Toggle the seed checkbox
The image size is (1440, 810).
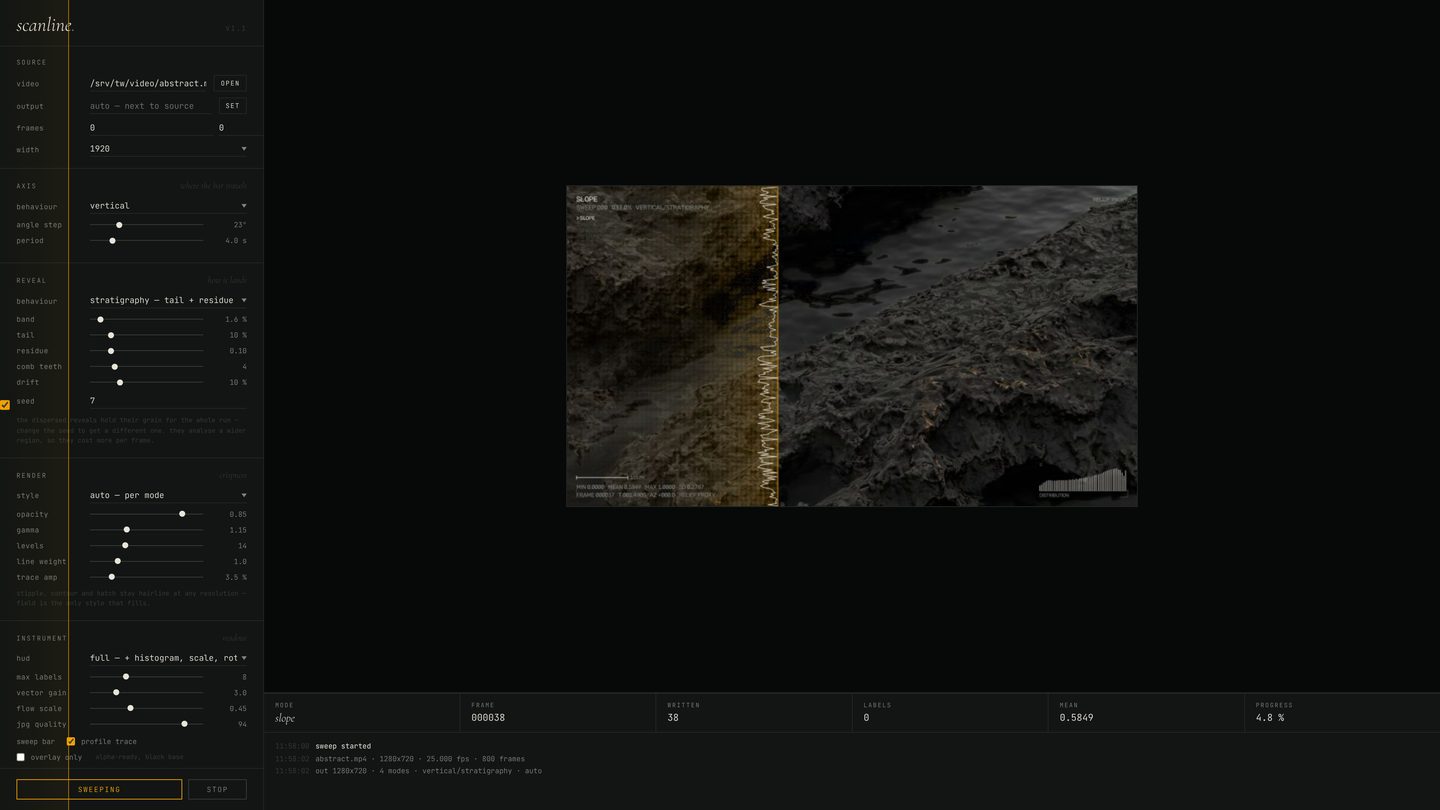tap(5, 405)
